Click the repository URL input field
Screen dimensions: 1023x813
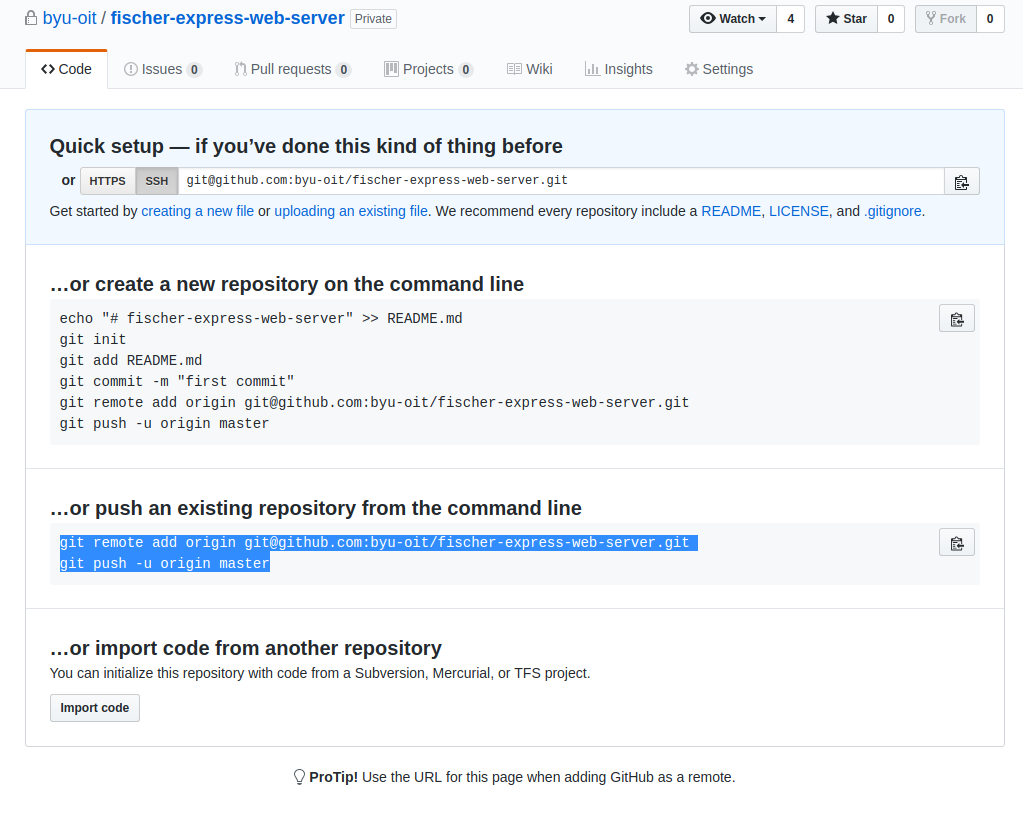pyautogui.click(x=561, y=181)
